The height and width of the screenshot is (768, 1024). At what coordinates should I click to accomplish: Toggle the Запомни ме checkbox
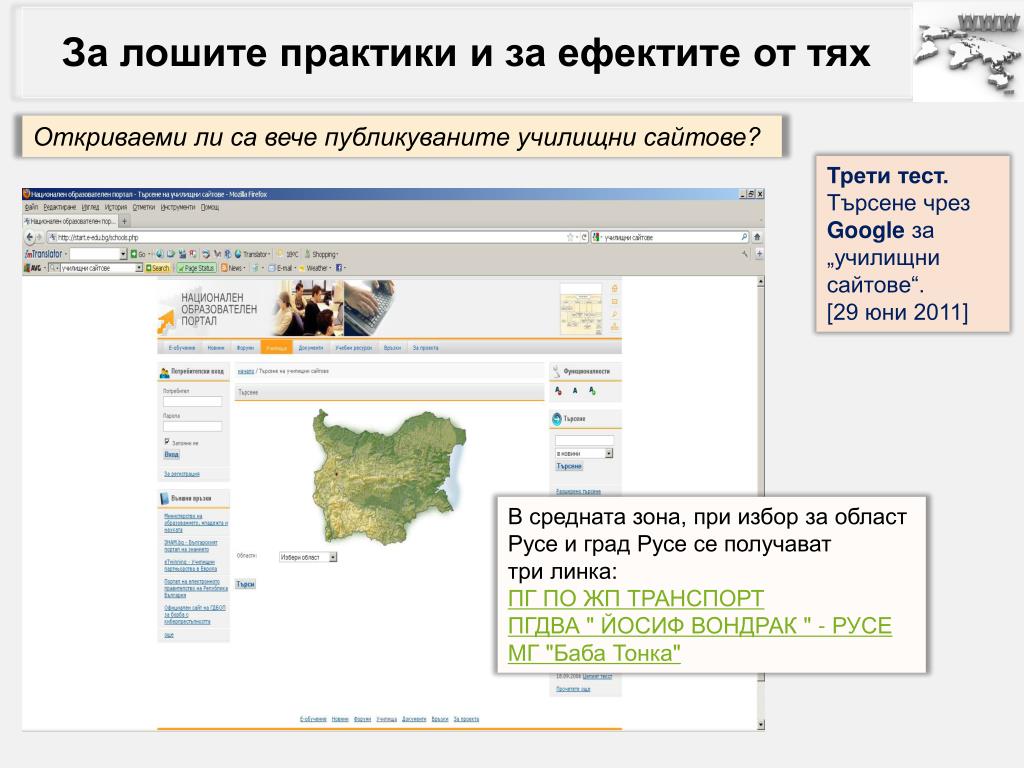167,441
